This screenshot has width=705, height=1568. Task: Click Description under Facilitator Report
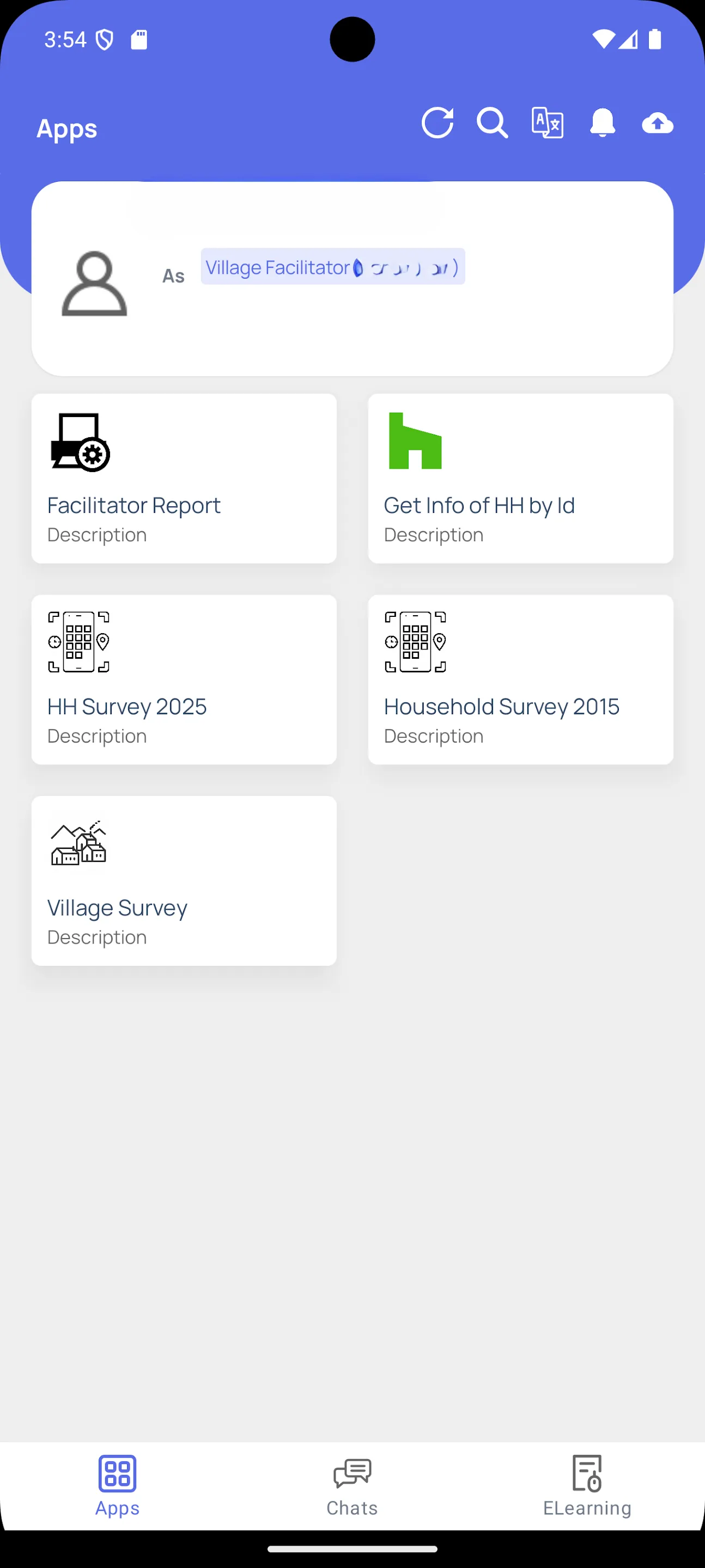click(97, 535)
